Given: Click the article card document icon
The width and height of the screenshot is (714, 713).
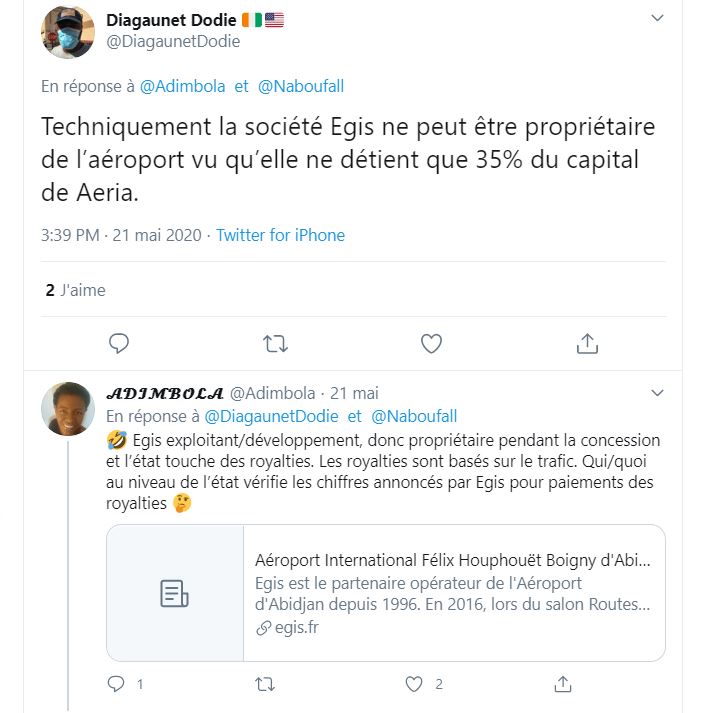Looking at the screenshot, I should point(175,593).
